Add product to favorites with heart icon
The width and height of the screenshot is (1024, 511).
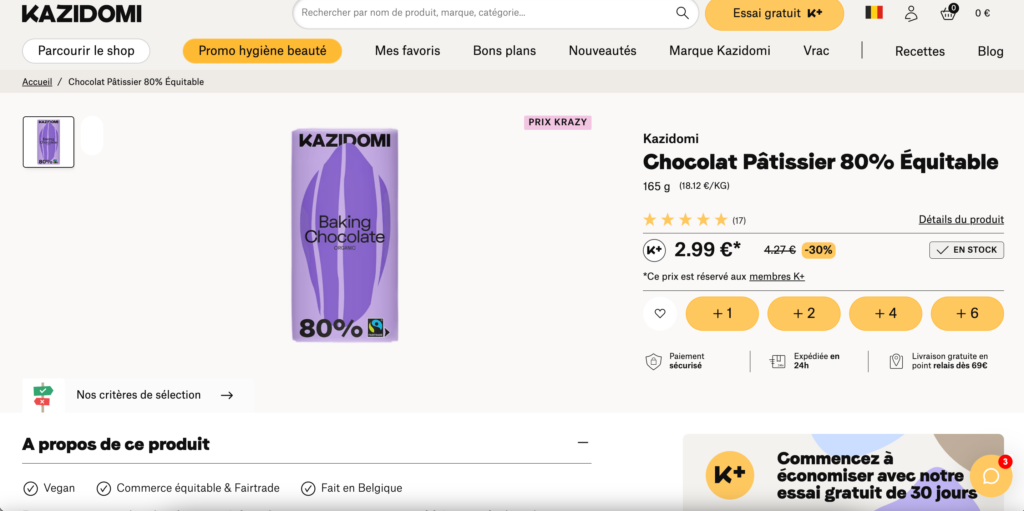660,313
